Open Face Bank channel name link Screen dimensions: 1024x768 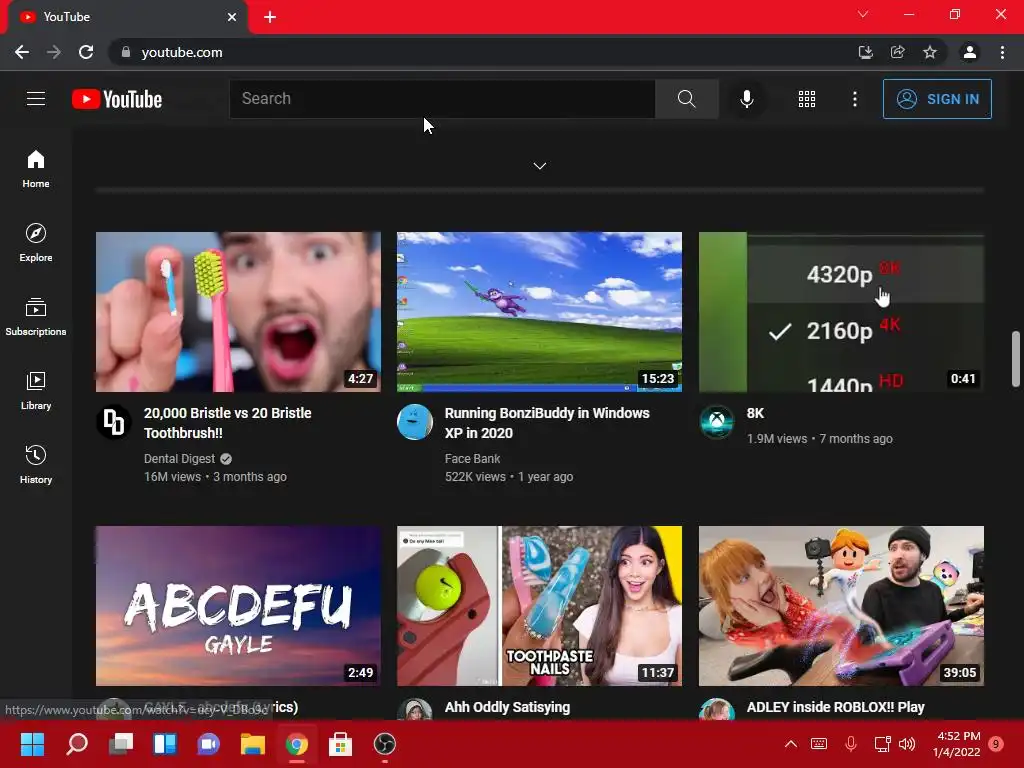coord(472,458)
